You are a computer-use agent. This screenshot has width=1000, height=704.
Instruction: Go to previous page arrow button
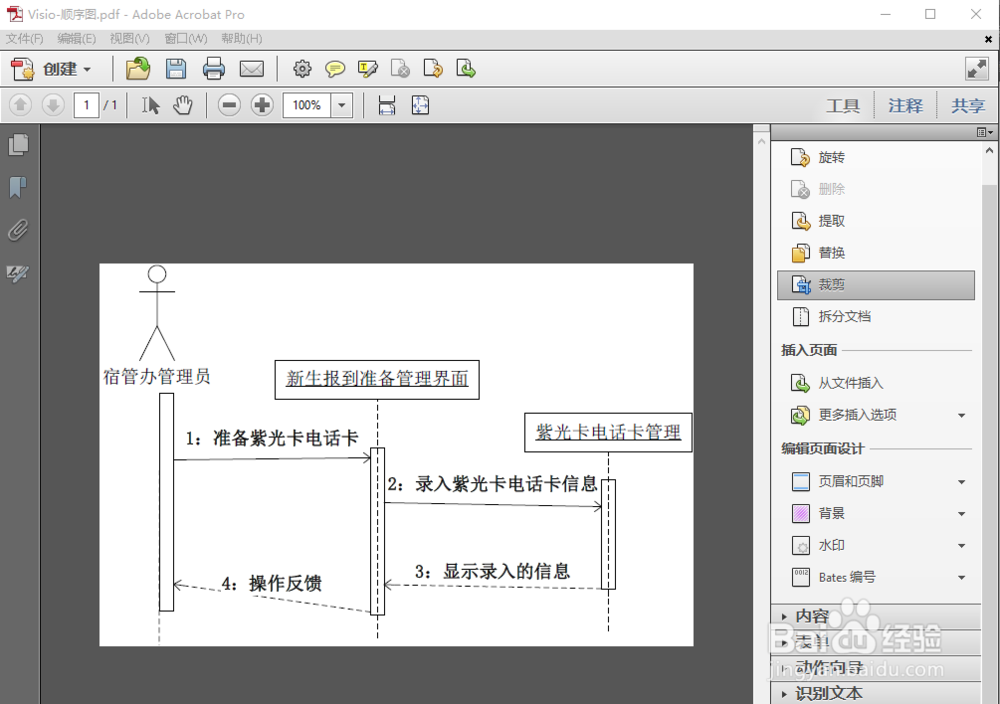[20, 105]
